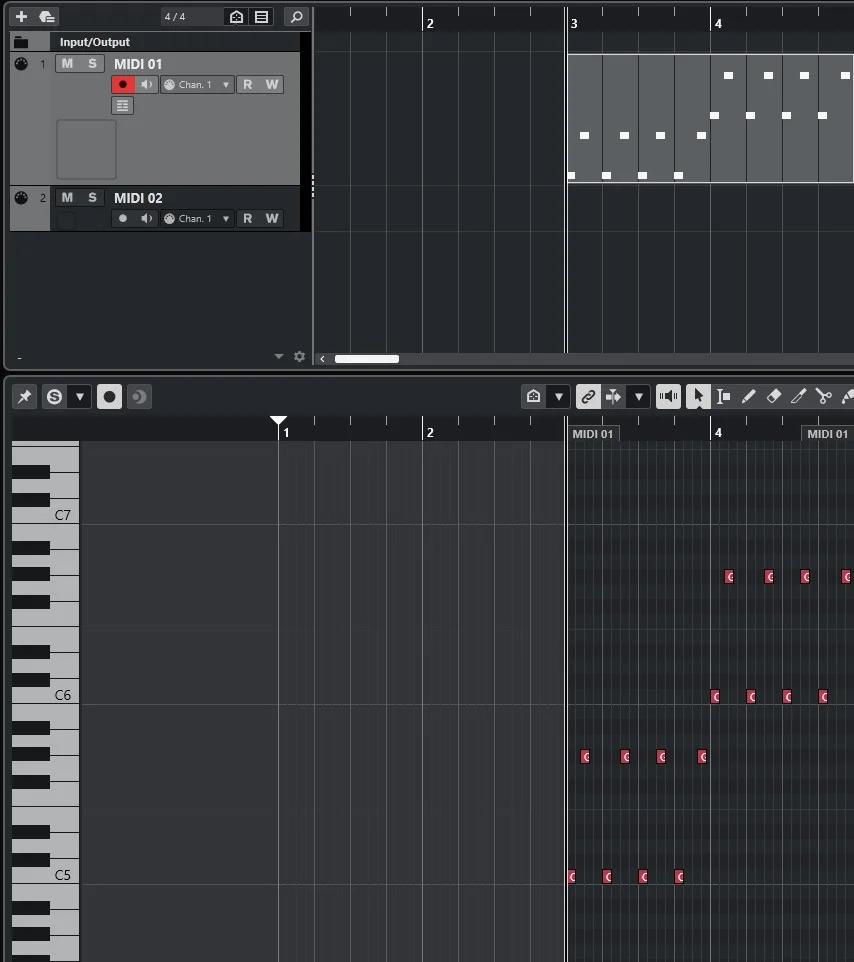This screenshot has height=962, width=854.
Task: Click the Input/Output folder track label
Action: coord(94,42)
